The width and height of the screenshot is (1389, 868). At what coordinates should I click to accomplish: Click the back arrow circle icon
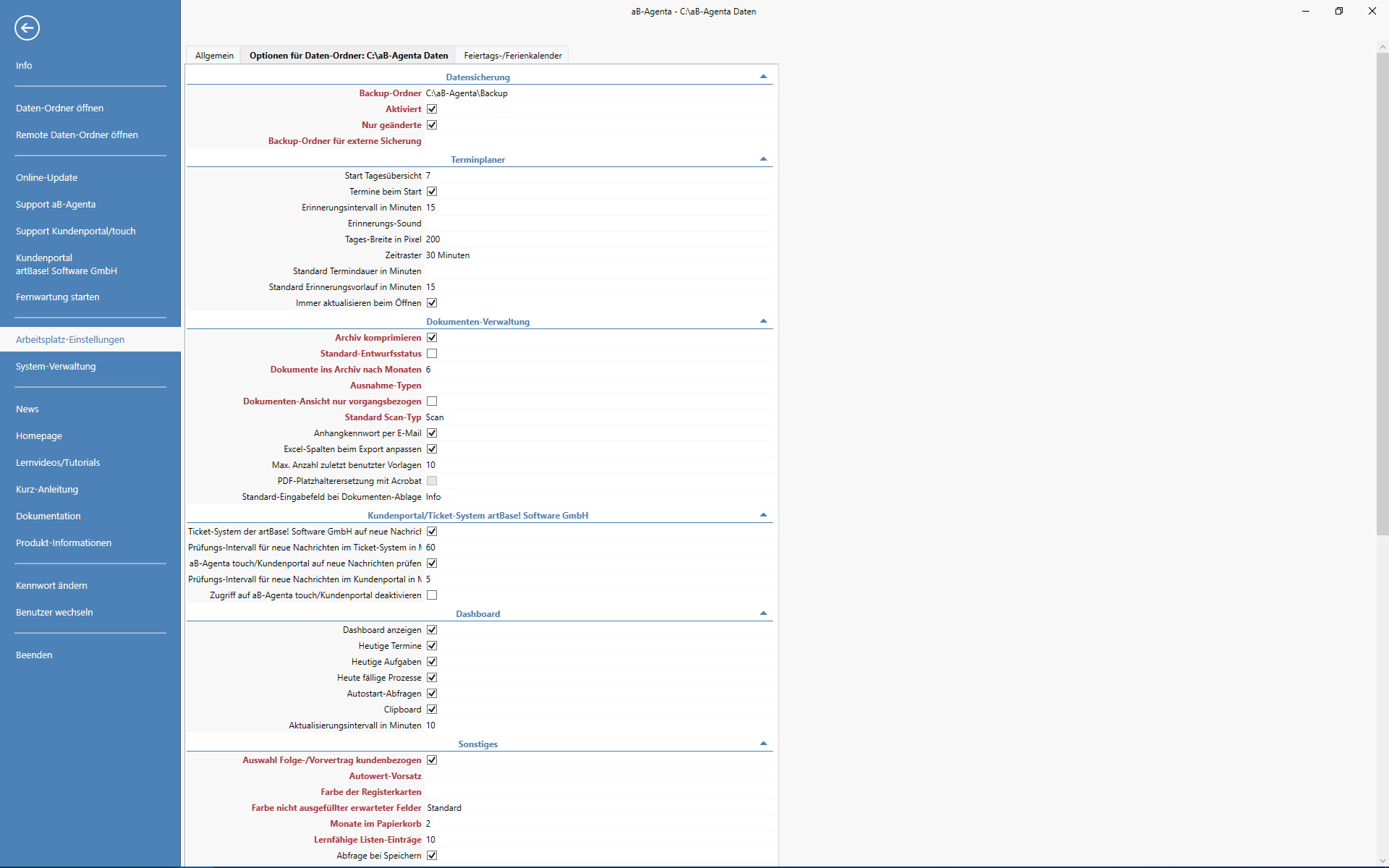27,28
